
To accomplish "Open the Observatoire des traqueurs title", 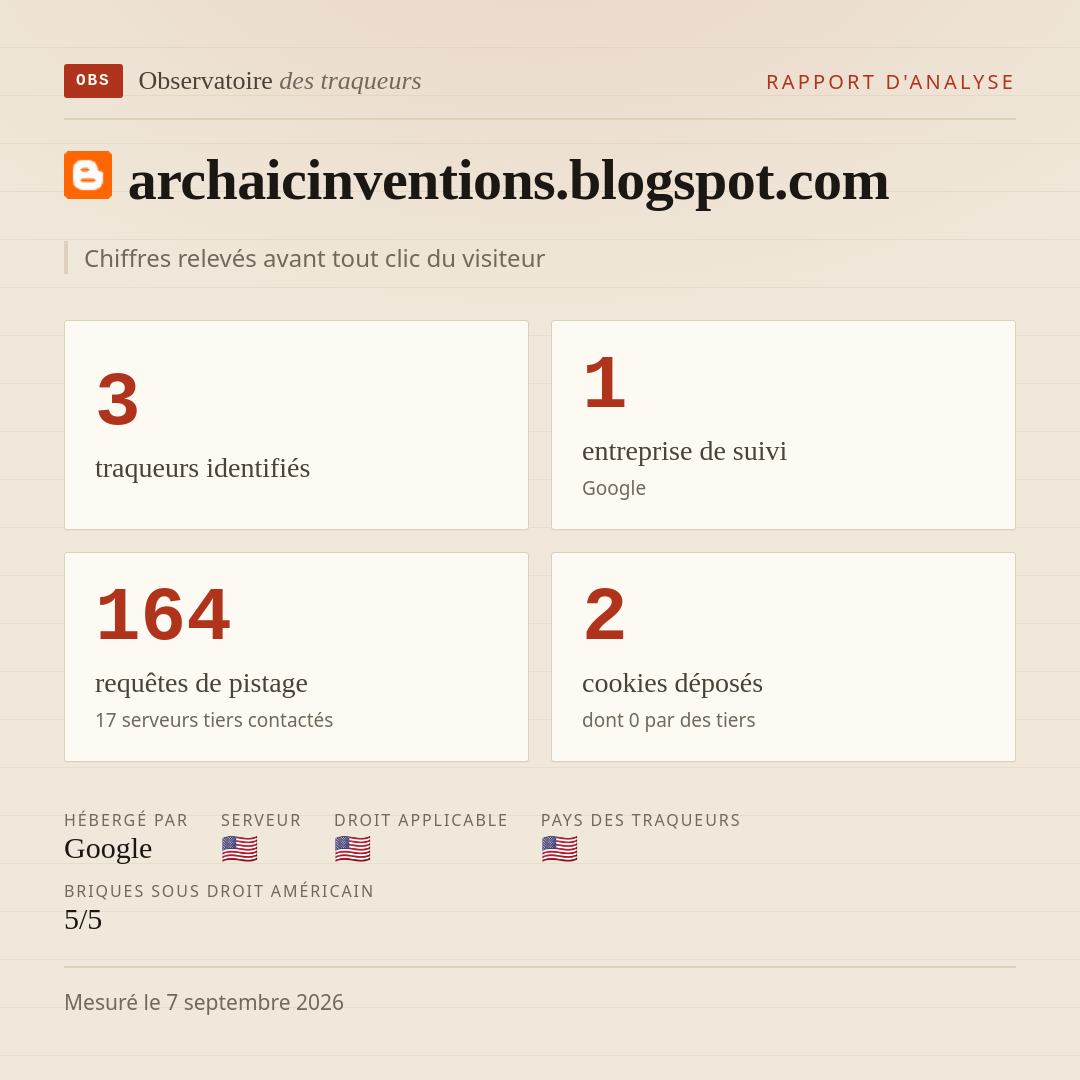I will (280, 81).
